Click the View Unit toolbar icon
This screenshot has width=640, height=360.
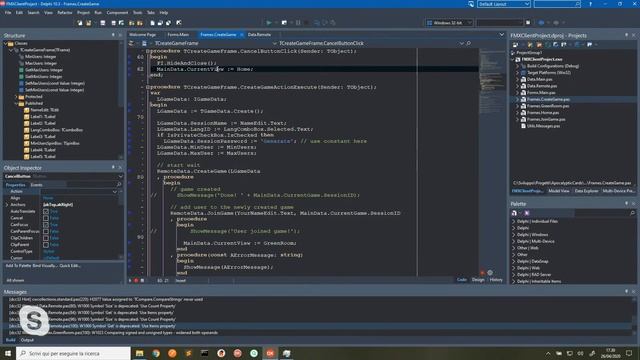pos(152,23)
